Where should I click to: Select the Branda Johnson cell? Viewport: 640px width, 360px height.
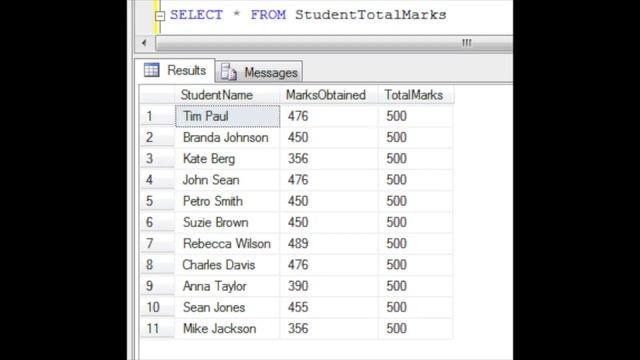coord(227,138)
